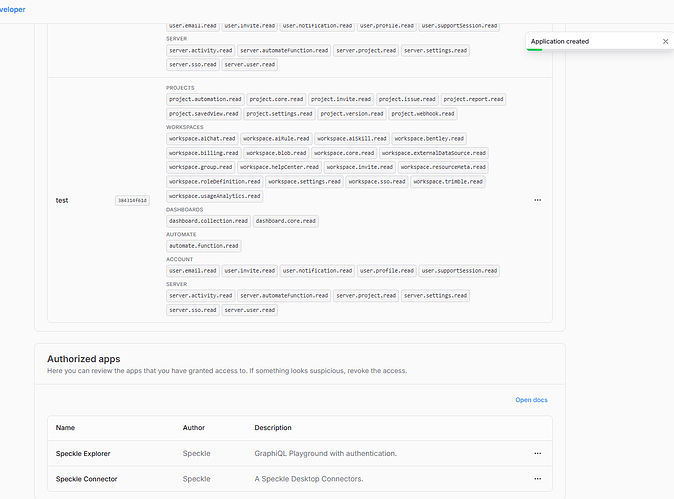This screenshot has height=499, width=674.
Task: Click the 'dashboard.core.read' scope tag
Action: click(286, 221)
